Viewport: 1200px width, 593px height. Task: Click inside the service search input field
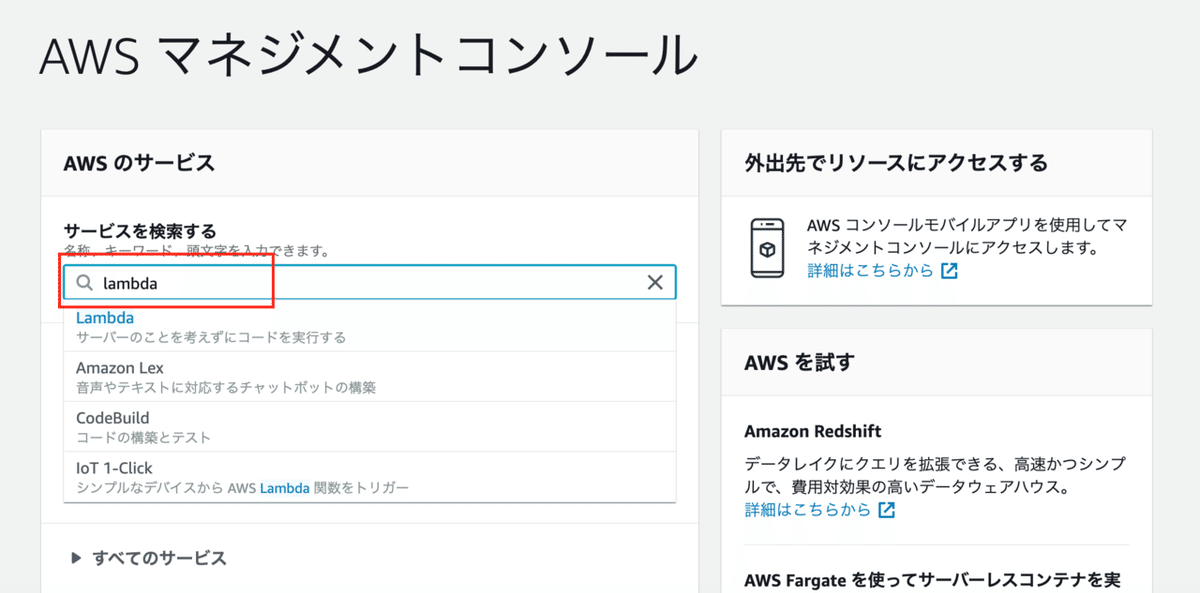pyautogui.click(x=300, y=282)
